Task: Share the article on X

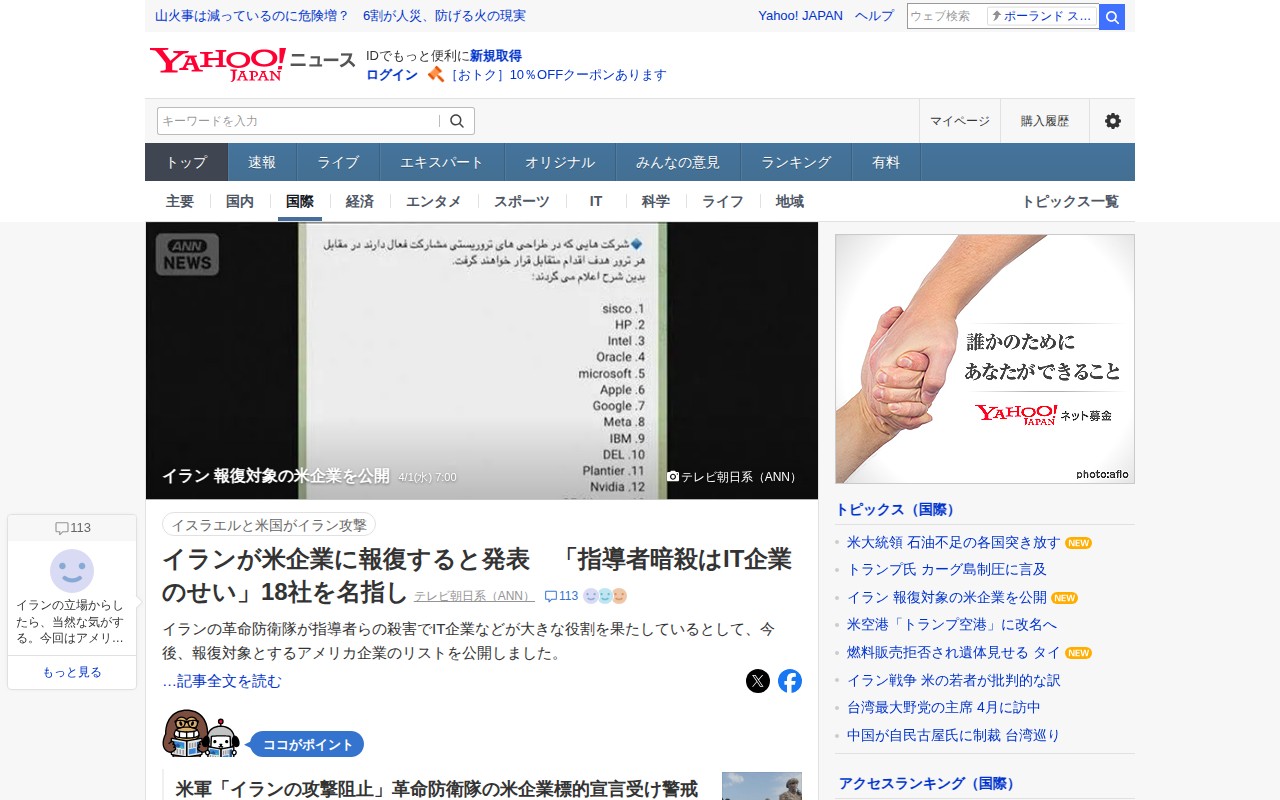Action: [x=758, y=681]
